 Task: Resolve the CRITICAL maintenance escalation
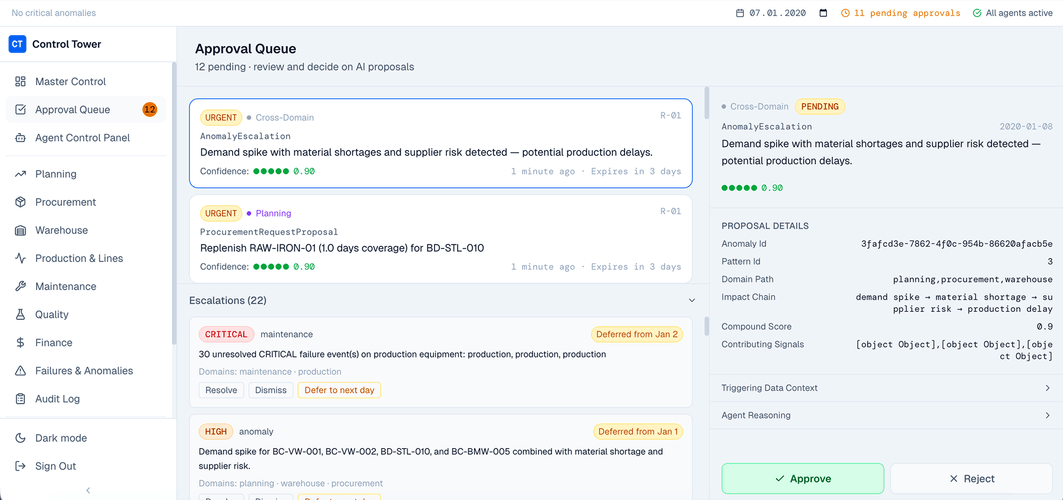coord(221,390)
